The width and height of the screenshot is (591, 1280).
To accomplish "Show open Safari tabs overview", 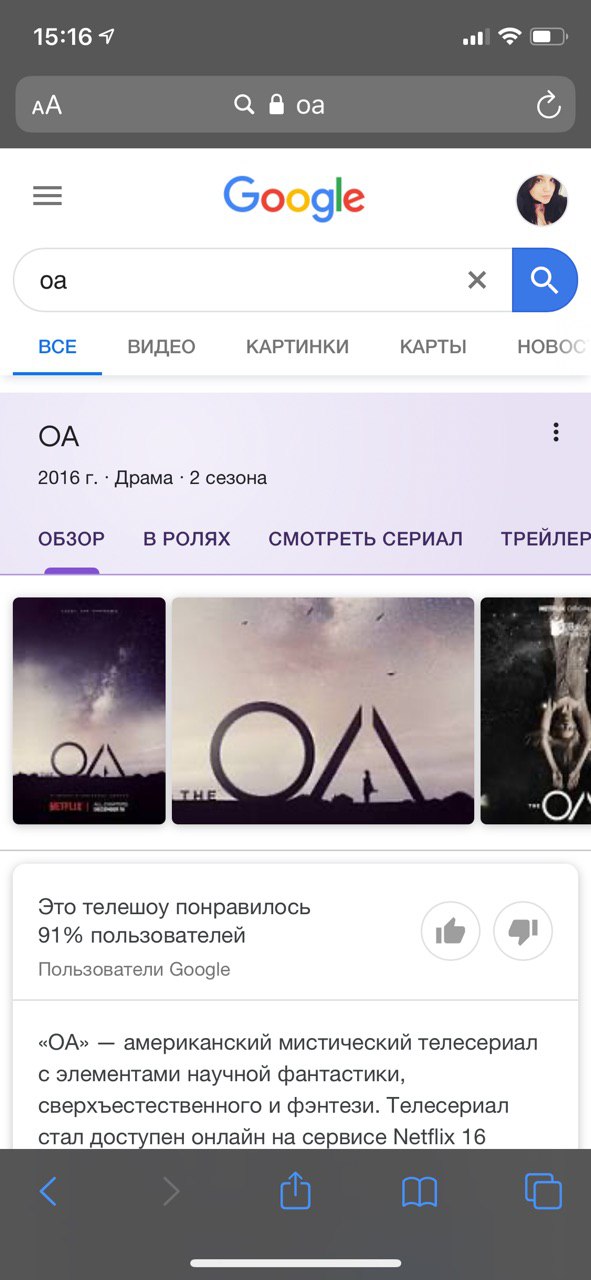I will [x=543, y=1191].
